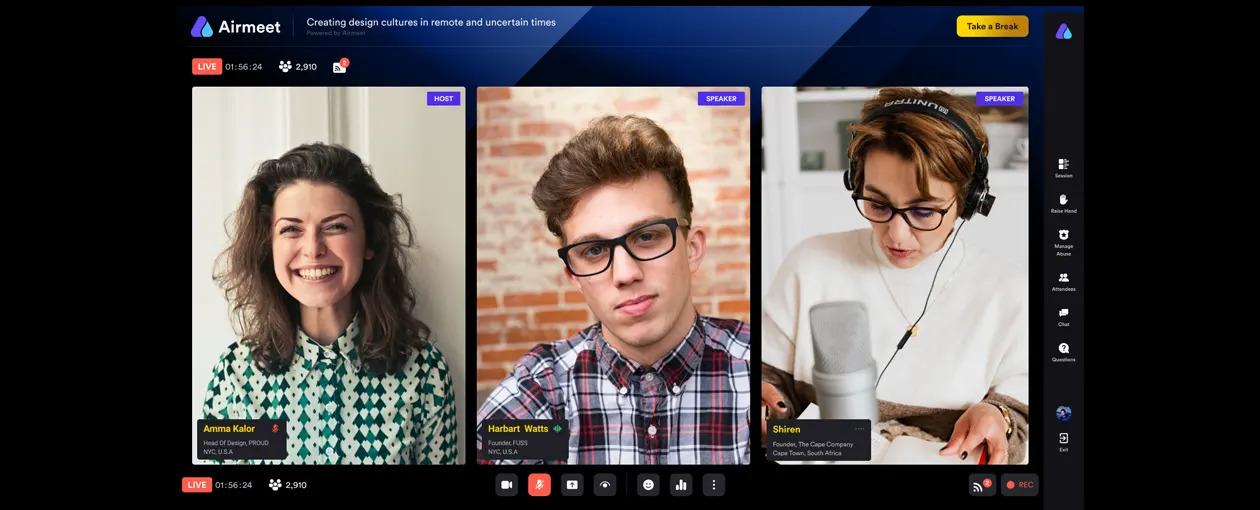The width and height of the screenshot is (1260, 510).
Task: Open the polls bar chart icon
Action: tap(681, 485)
